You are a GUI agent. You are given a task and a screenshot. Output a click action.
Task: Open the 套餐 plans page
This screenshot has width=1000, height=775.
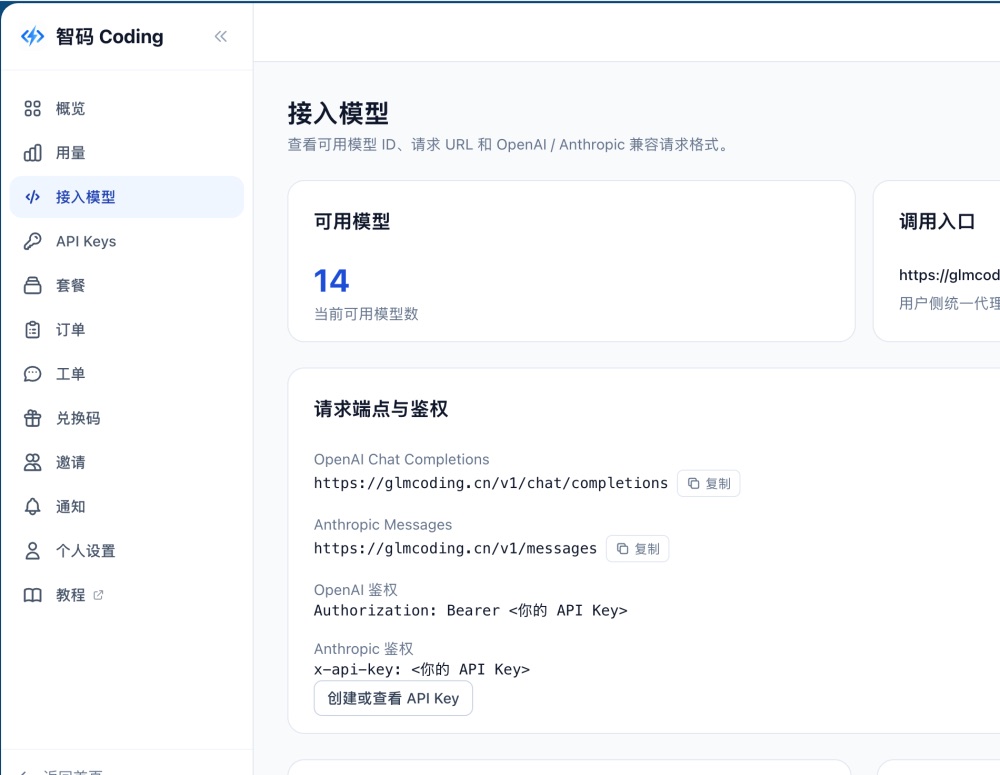click(127, 285)
